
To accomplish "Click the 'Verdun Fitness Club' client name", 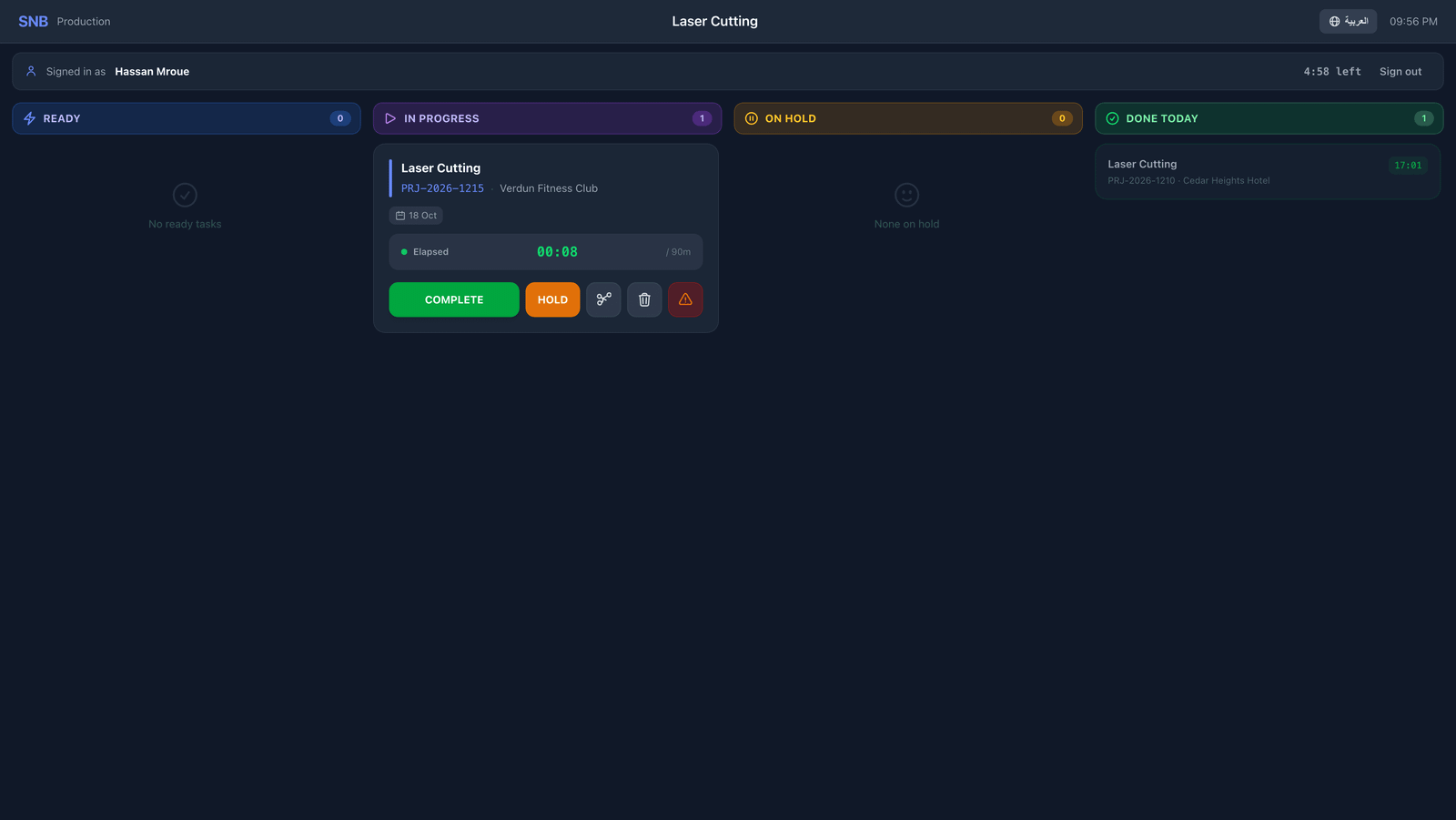I will [549, 188].
